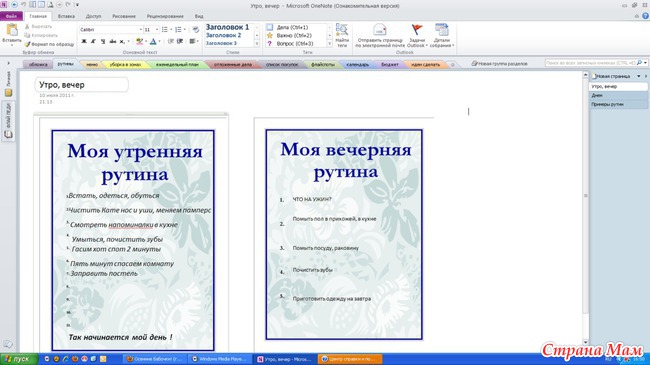Click the paragraph alignment icon
The width and height of the screenshot is (650, 365).
pos(192,41)
